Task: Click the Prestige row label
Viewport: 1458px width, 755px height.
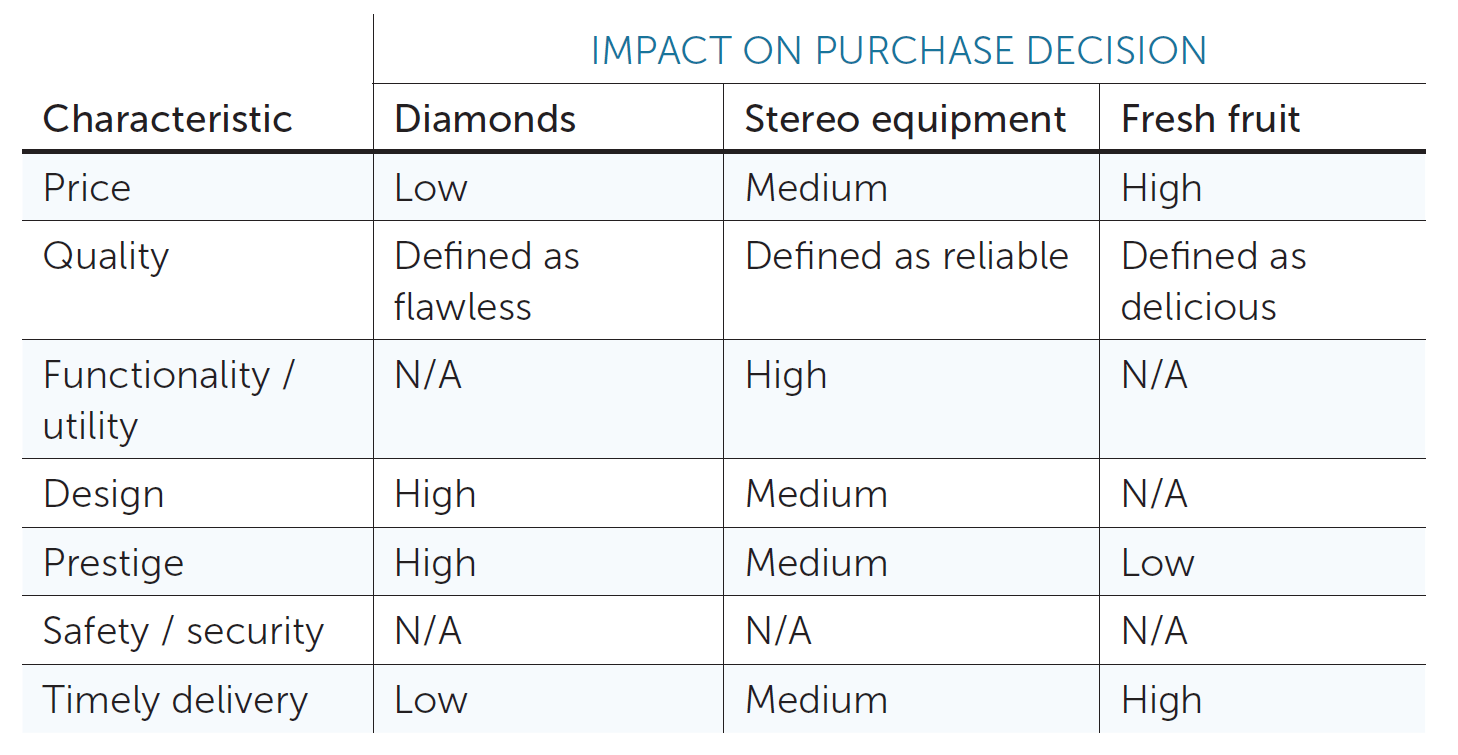Action: [x=113, y=563]
